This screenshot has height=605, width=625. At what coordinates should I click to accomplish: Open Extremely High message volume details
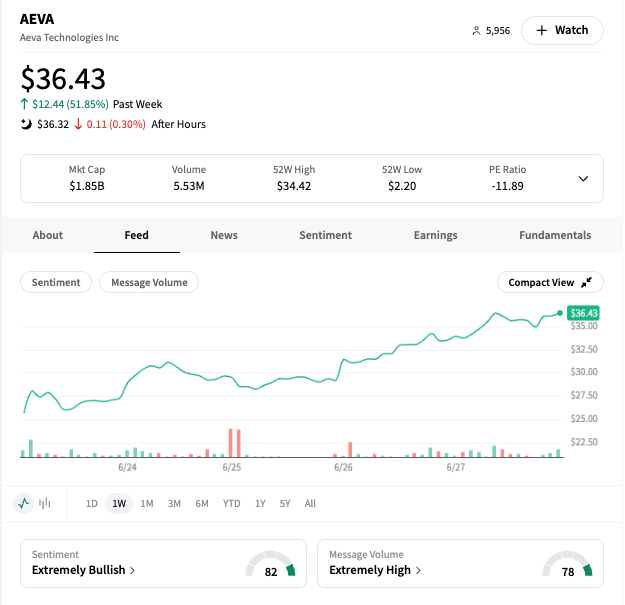(x=375, y=570)
